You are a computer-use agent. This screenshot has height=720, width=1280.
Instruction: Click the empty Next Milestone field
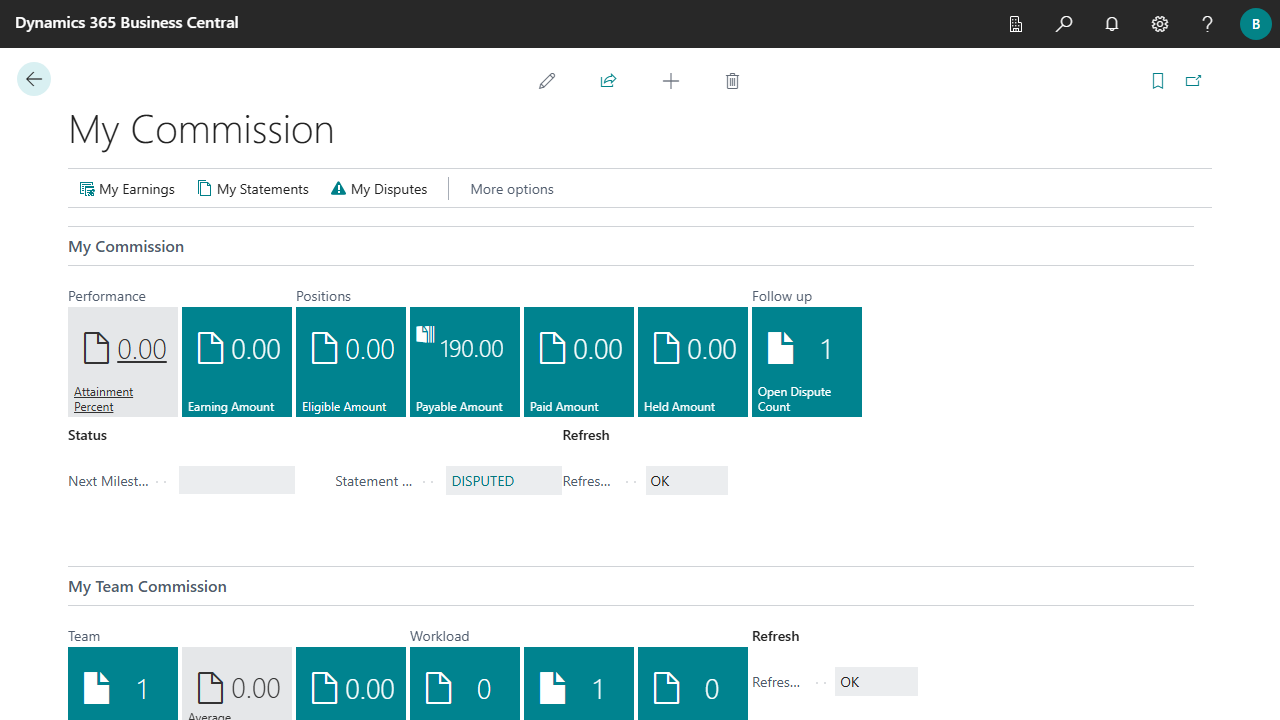point(237,480)
